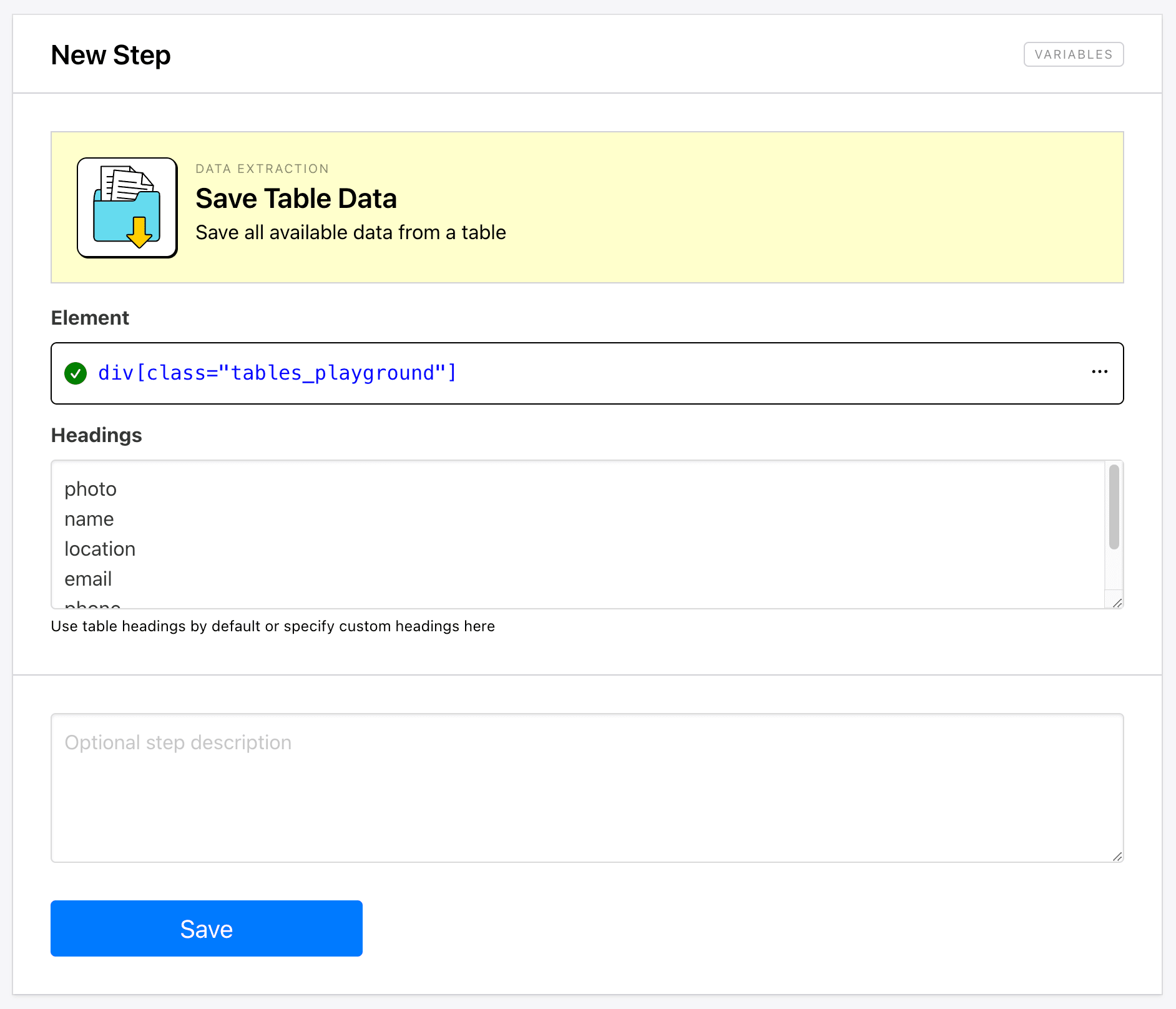Click the Element section label
Screen dimensions: 1176x1009
click(90, 318)
